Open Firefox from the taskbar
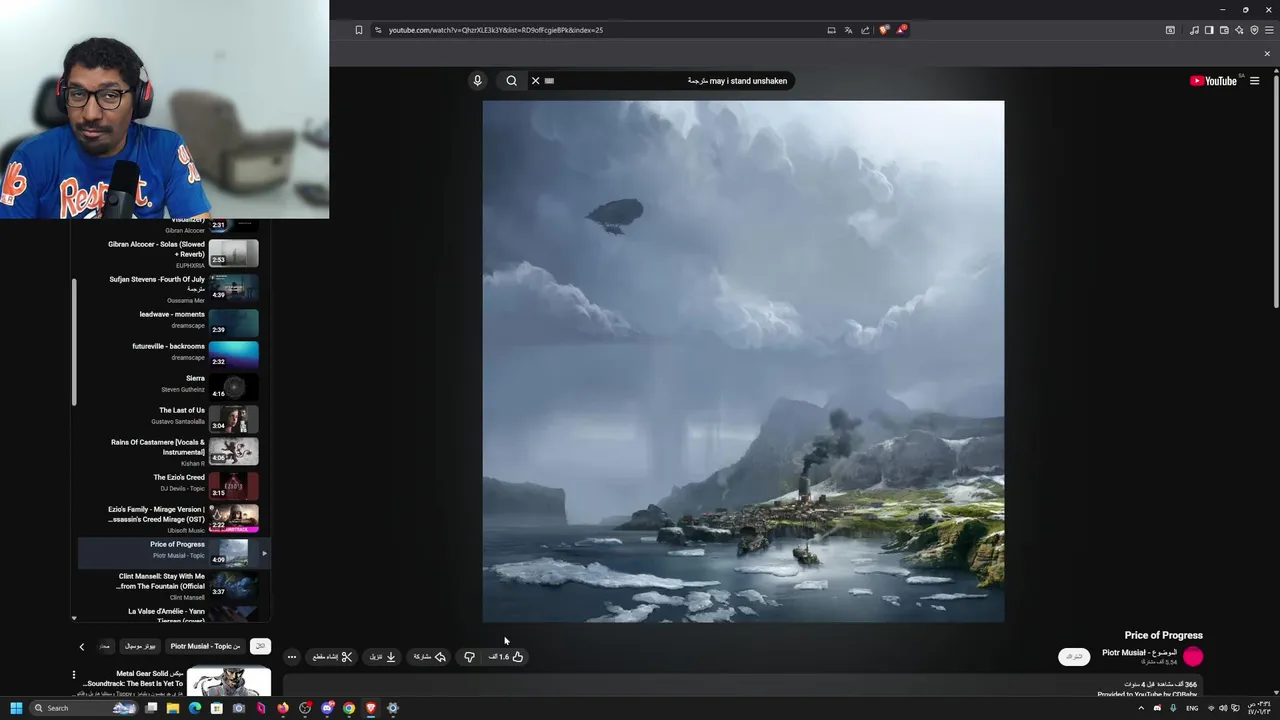Viewport: 1280px width, 720px height. pyautogui.click(x=283, y=708)
